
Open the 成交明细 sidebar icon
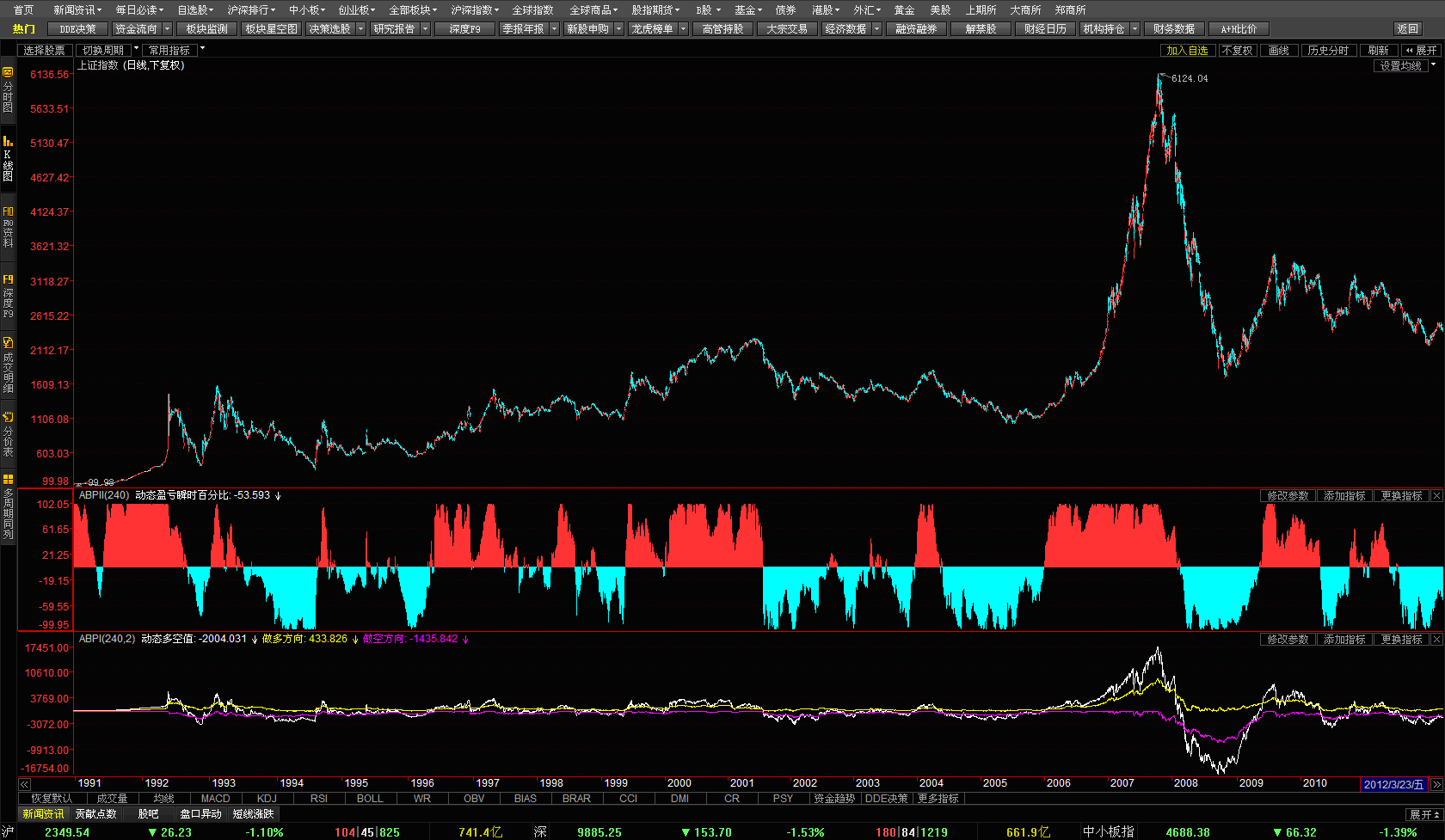(x=8, y=365)
